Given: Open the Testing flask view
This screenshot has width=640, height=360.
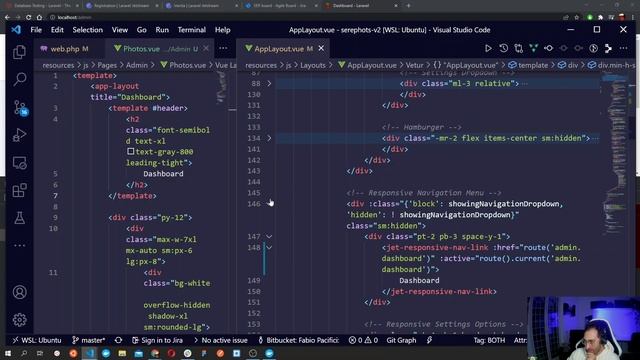Looking at the screenshot, I should [19, 218].
